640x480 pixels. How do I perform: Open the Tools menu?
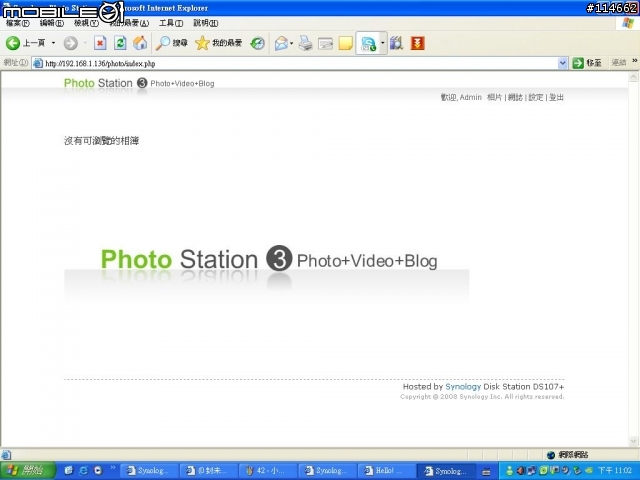pos(171,23)
